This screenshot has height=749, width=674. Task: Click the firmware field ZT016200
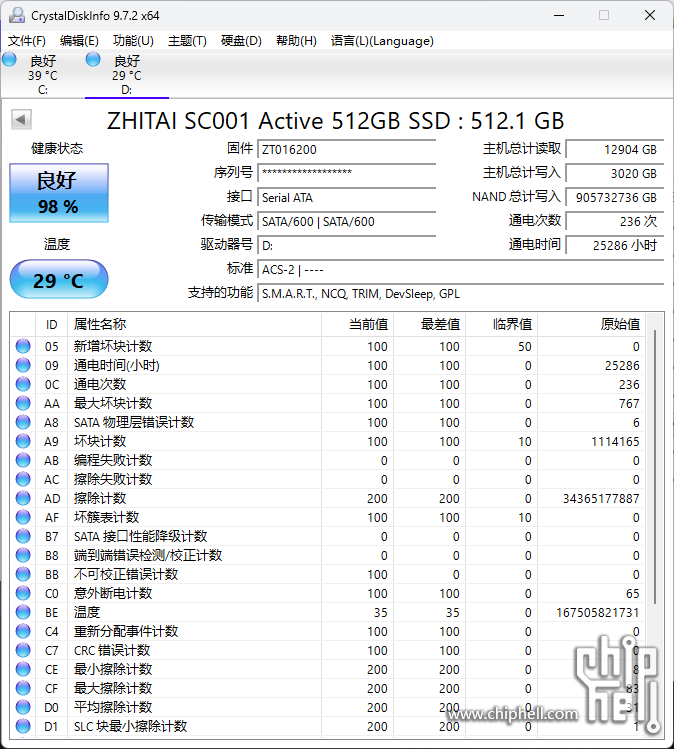coord(347,150)
